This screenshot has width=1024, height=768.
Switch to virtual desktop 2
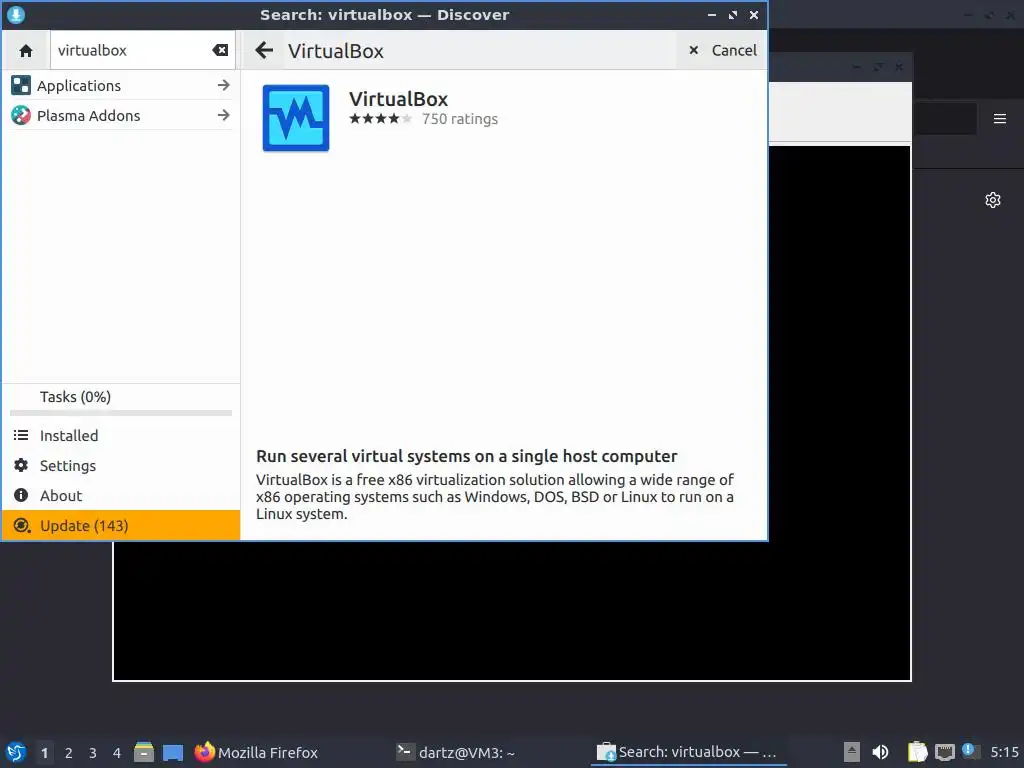[69, 753]
